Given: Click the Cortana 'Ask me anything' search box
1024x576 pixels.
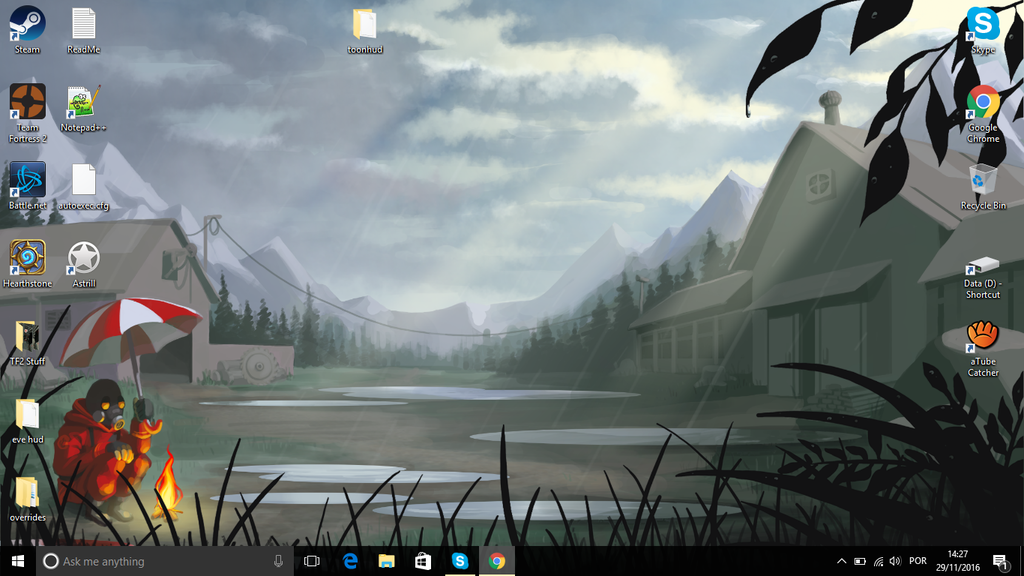Looking at the screenshot, I should [166, 561].
